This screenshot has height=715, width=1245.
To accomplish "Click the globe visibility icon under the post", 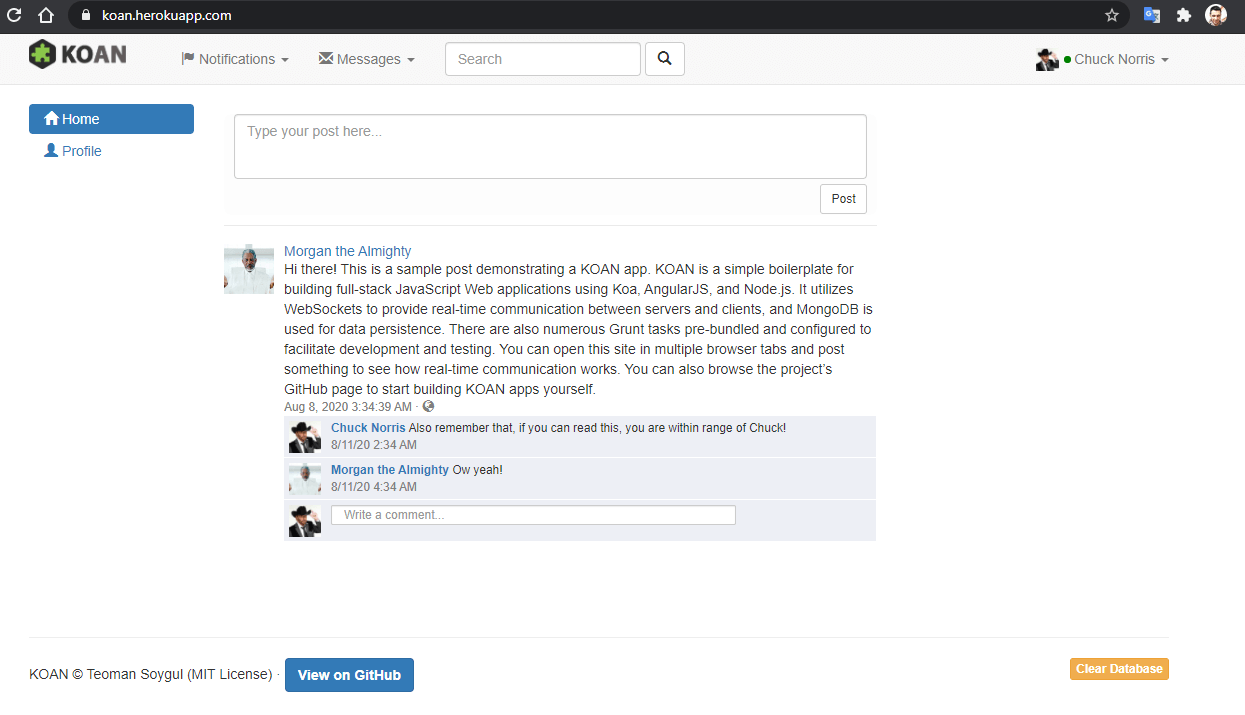I will [x=429, y=406].
